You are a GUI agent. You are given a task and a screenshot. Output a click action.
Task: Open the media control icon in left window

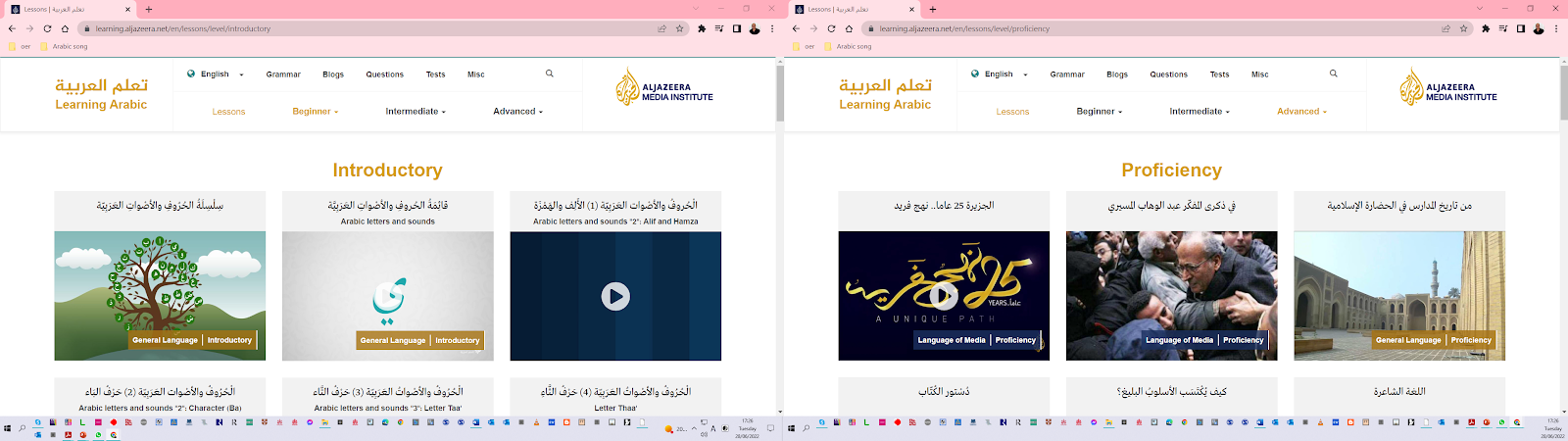(x=719, y=28)
